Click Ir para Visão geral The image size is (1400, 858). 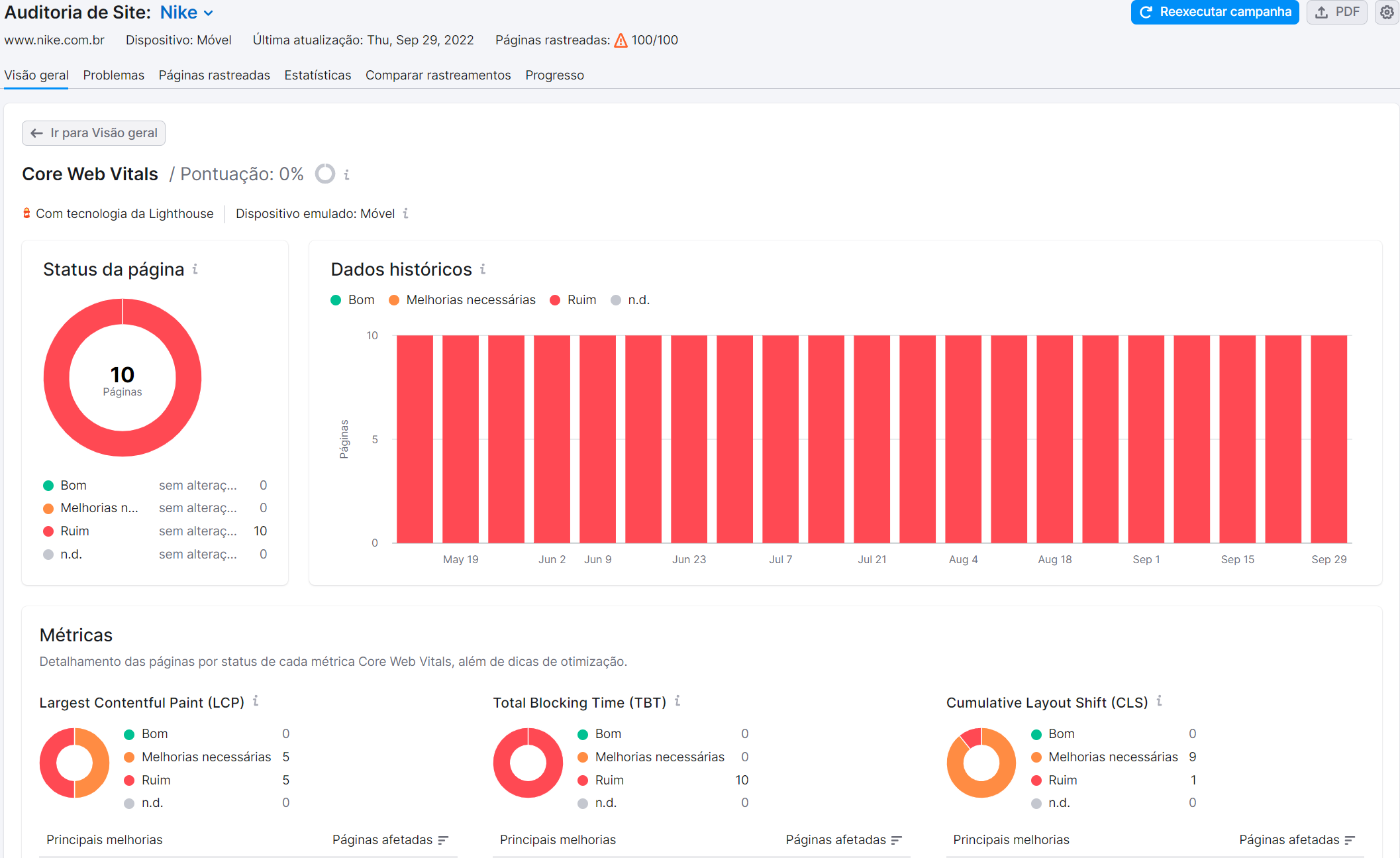[93, 133]
